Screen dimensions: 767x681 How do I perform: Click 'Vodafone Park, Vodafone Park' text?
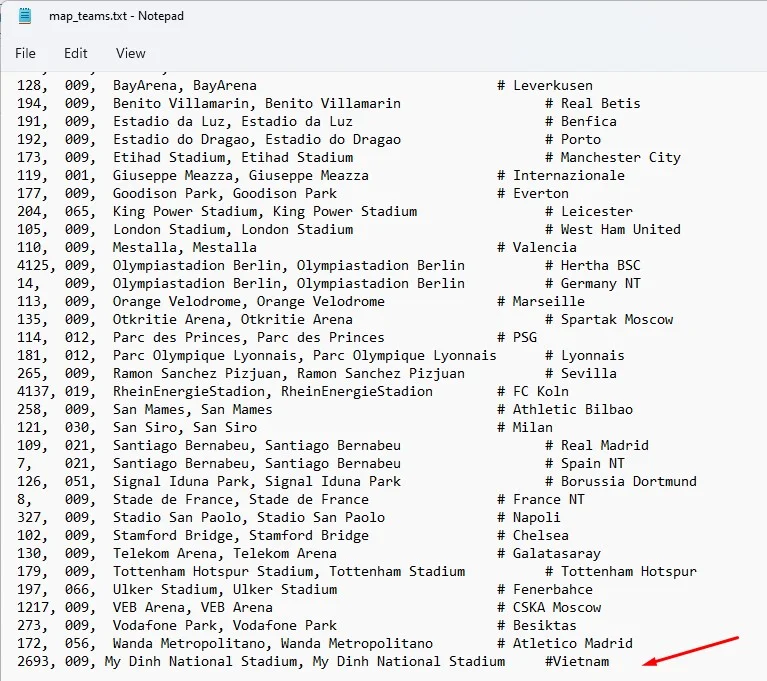tap(225, 626)
